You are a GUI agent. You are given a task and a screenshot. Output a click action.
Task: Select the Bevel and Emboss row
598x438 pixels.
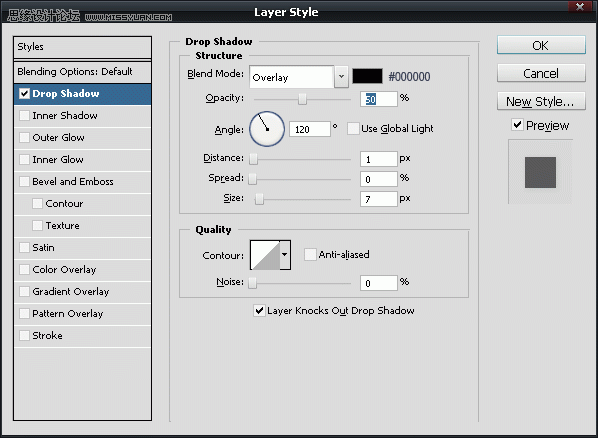tap(82, 182)
